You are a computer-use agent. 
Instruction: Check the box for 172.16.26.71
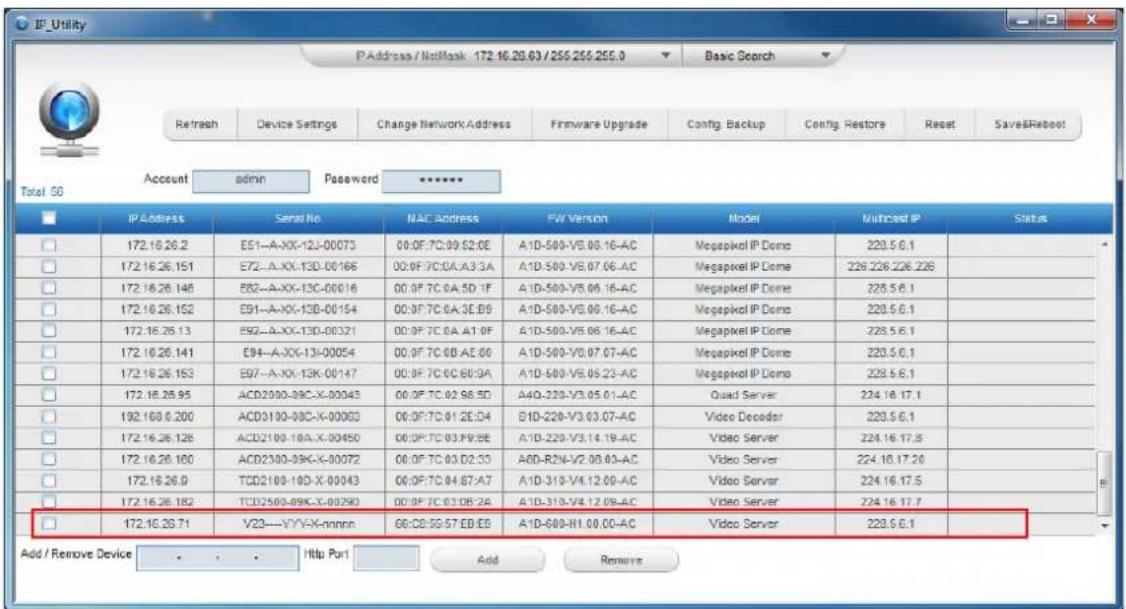click(49, 524)
